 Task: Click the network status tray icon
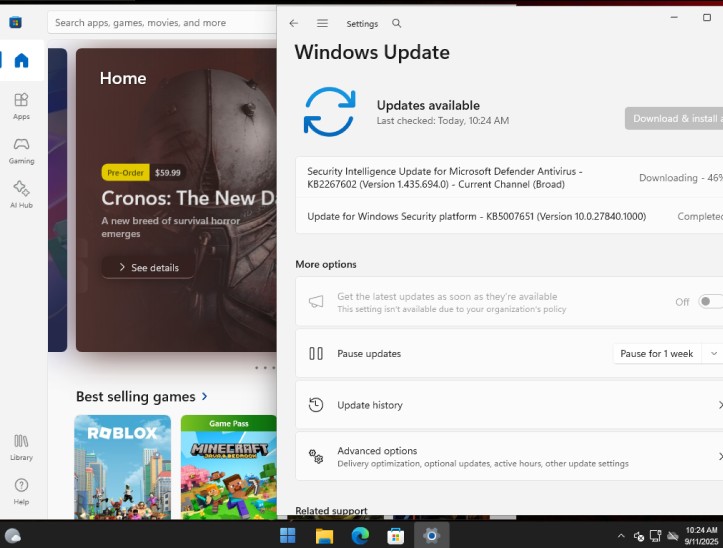[655, 536]
